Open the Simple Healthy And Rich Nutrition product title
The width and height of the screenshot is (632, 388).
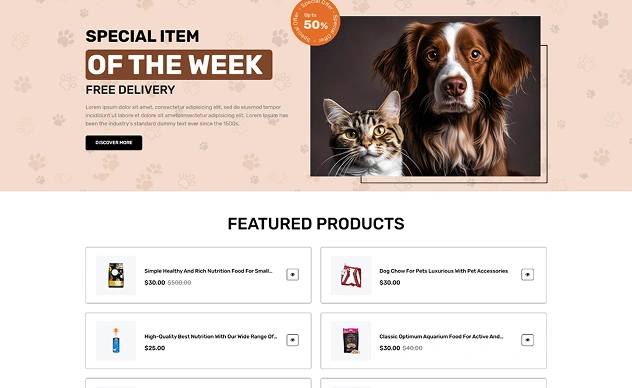208,271
